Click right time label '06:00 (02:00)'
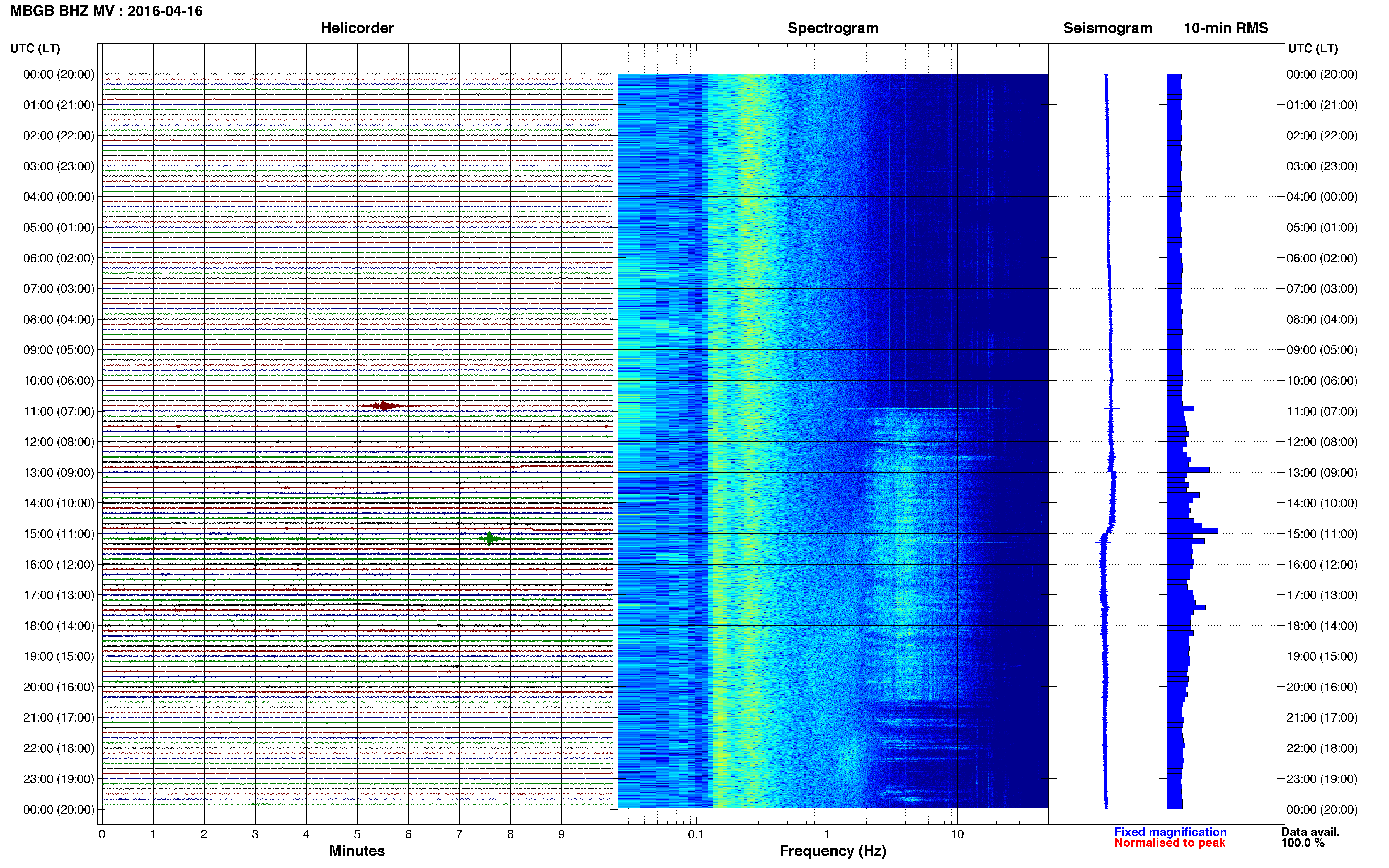Viewport: 1389px width, 868px height. (1322, 258)
